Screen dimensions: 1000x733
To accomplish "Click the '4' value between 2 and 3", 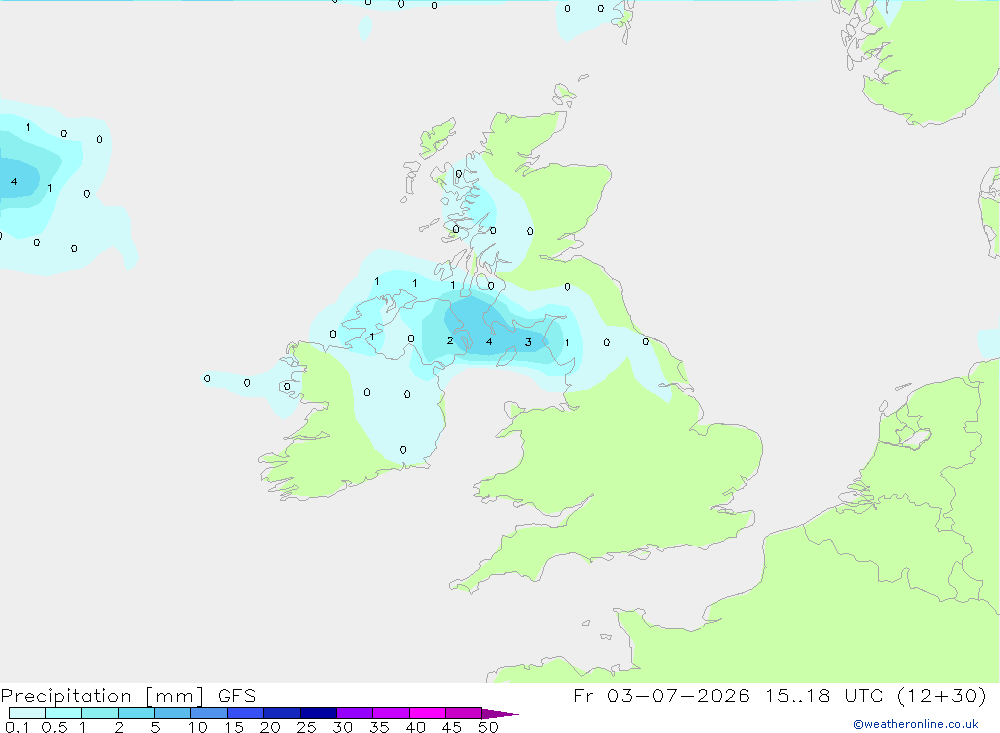I will [489, 341].
